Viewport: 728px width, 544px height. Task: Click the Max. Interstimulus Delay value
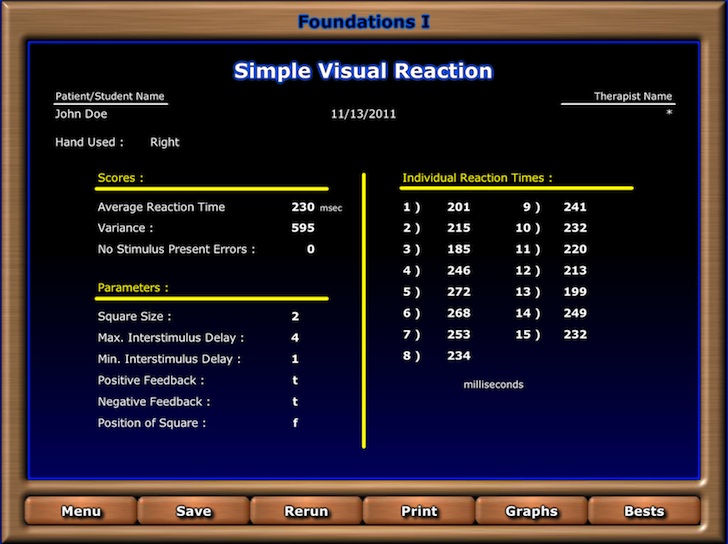click(295, 338)
